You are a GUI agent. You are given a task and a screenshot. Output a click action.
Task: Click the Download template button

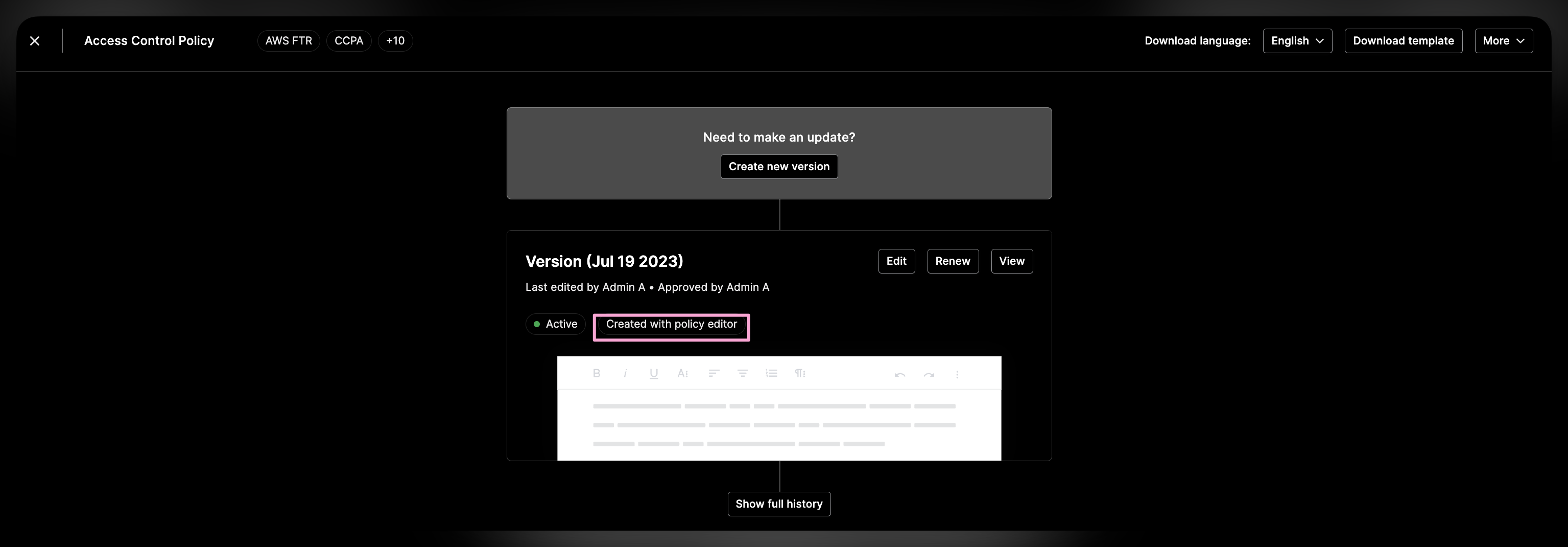1403,41
